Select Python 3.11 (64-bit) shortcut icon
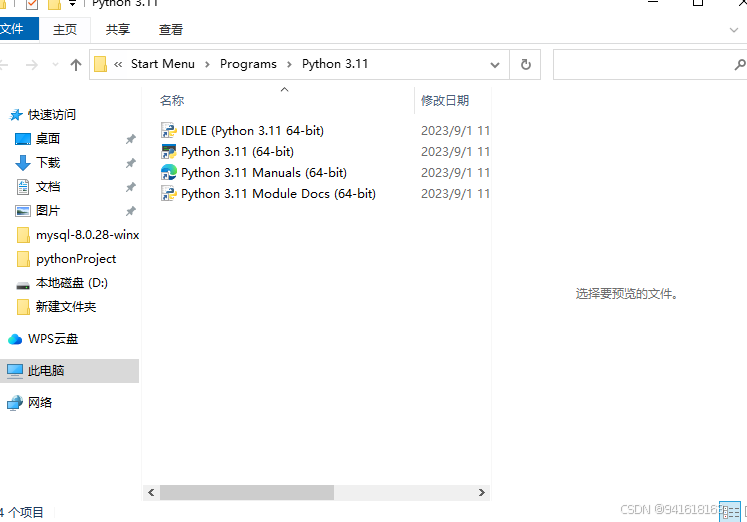 pyautogui.click(x=169, y=151)
